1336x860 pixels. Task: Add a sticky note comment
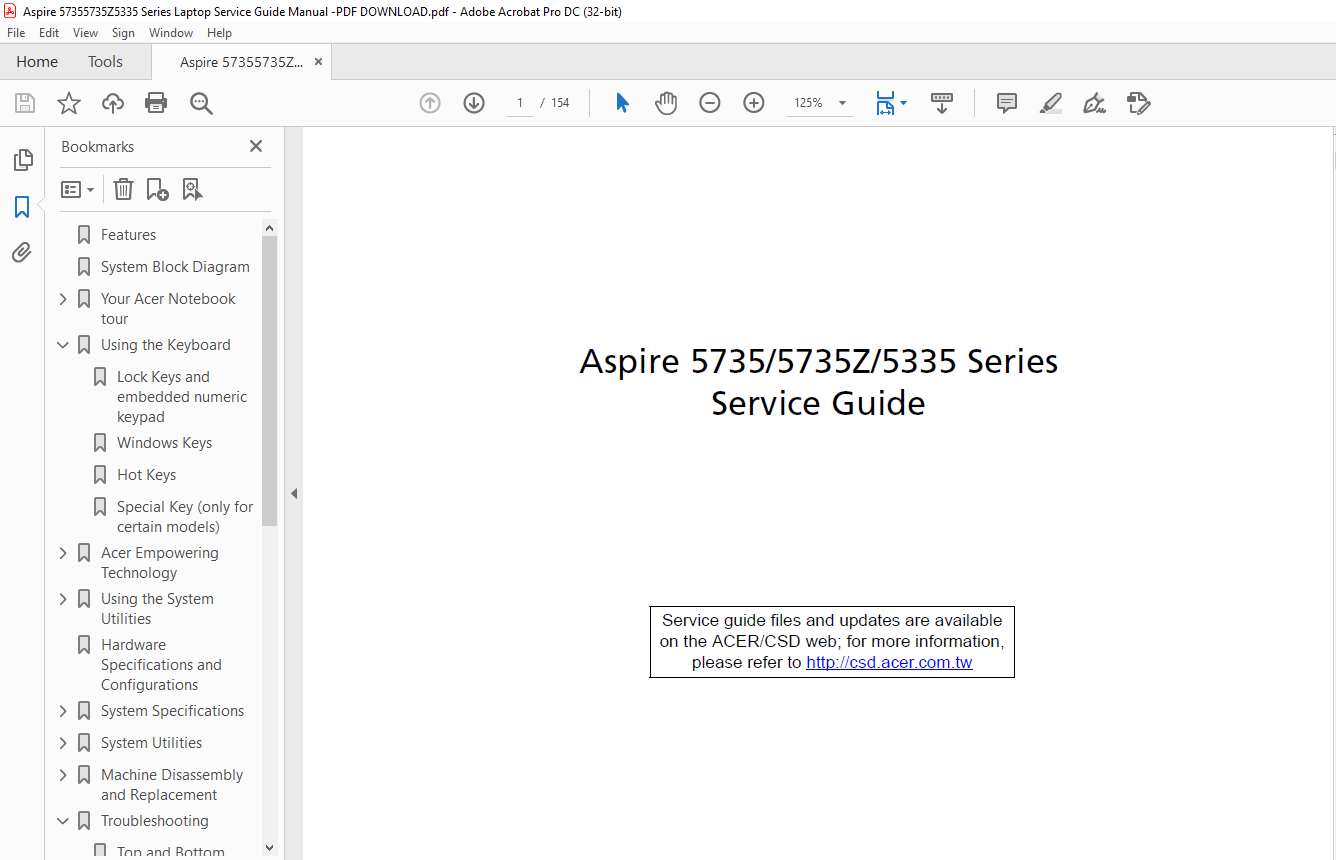[1007, 103]
